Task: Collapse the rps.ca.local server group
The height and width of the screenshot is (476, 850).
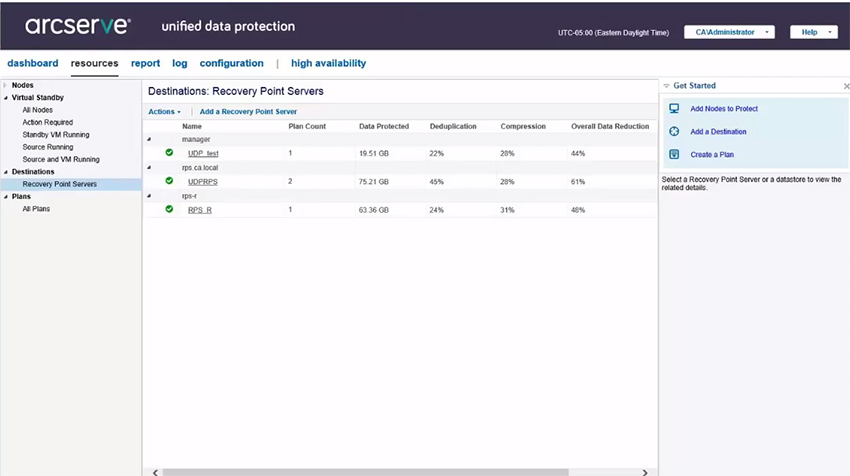Action: pos(149,168)
